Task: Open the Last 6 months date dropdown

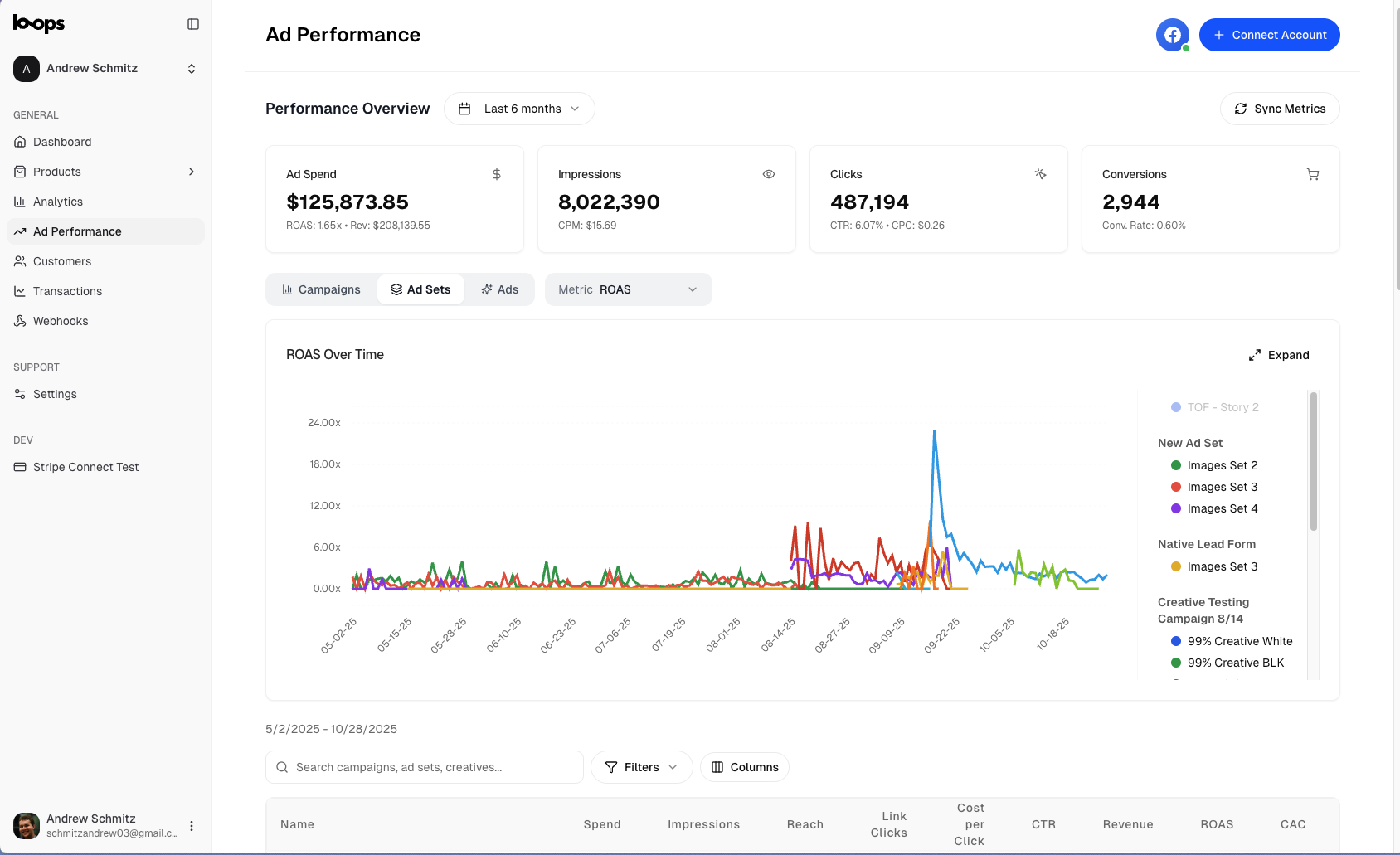Action: 519,108
